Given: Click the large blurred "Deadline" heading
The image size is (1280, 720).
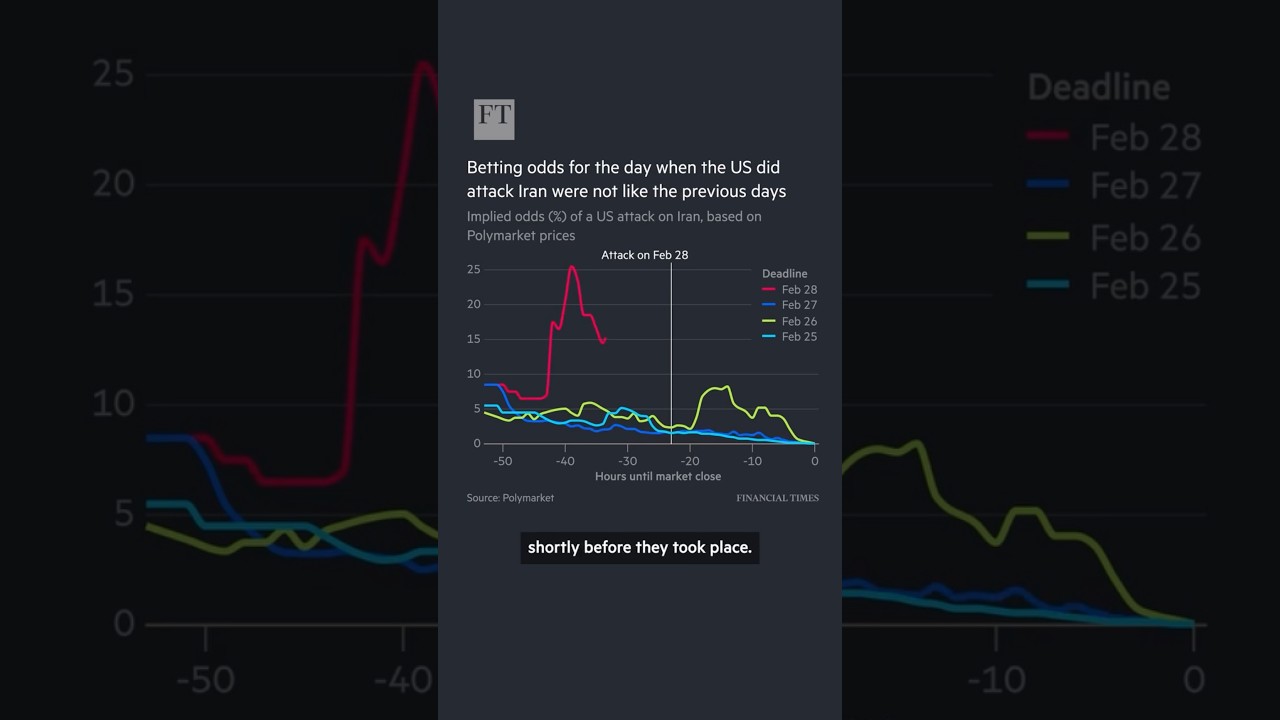Looking at the screenshot, I should coord(1098,87).
